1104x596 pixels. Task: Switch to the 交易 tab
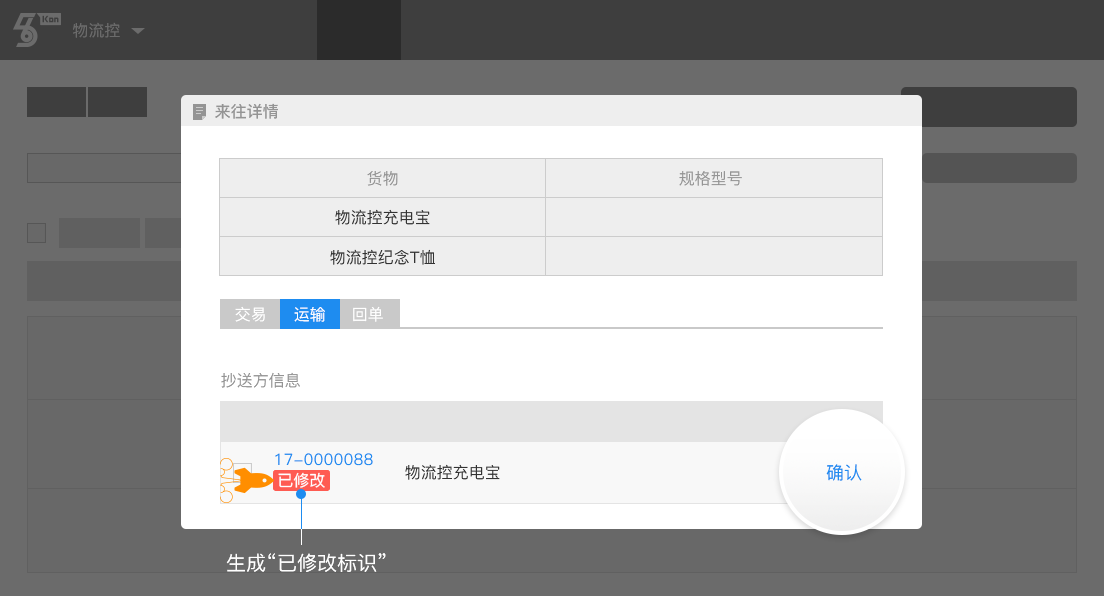point(250,314)
